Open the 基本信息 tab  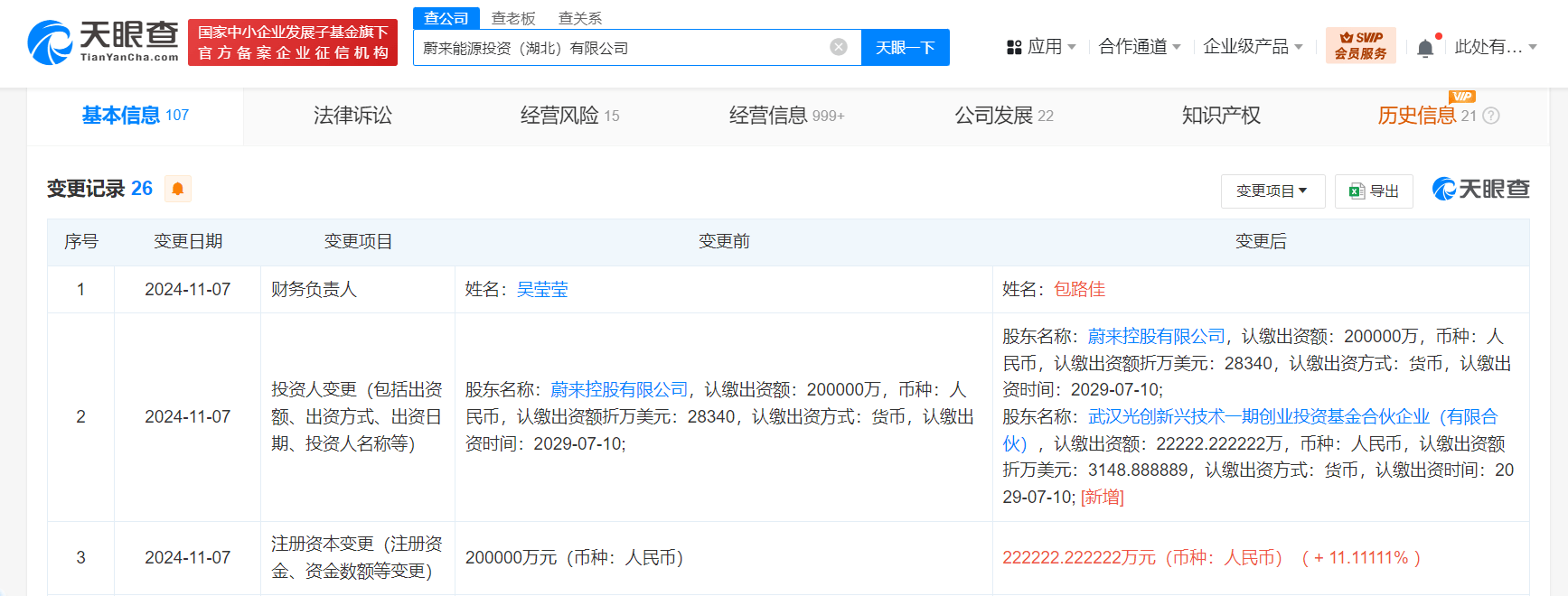(136, 116)
